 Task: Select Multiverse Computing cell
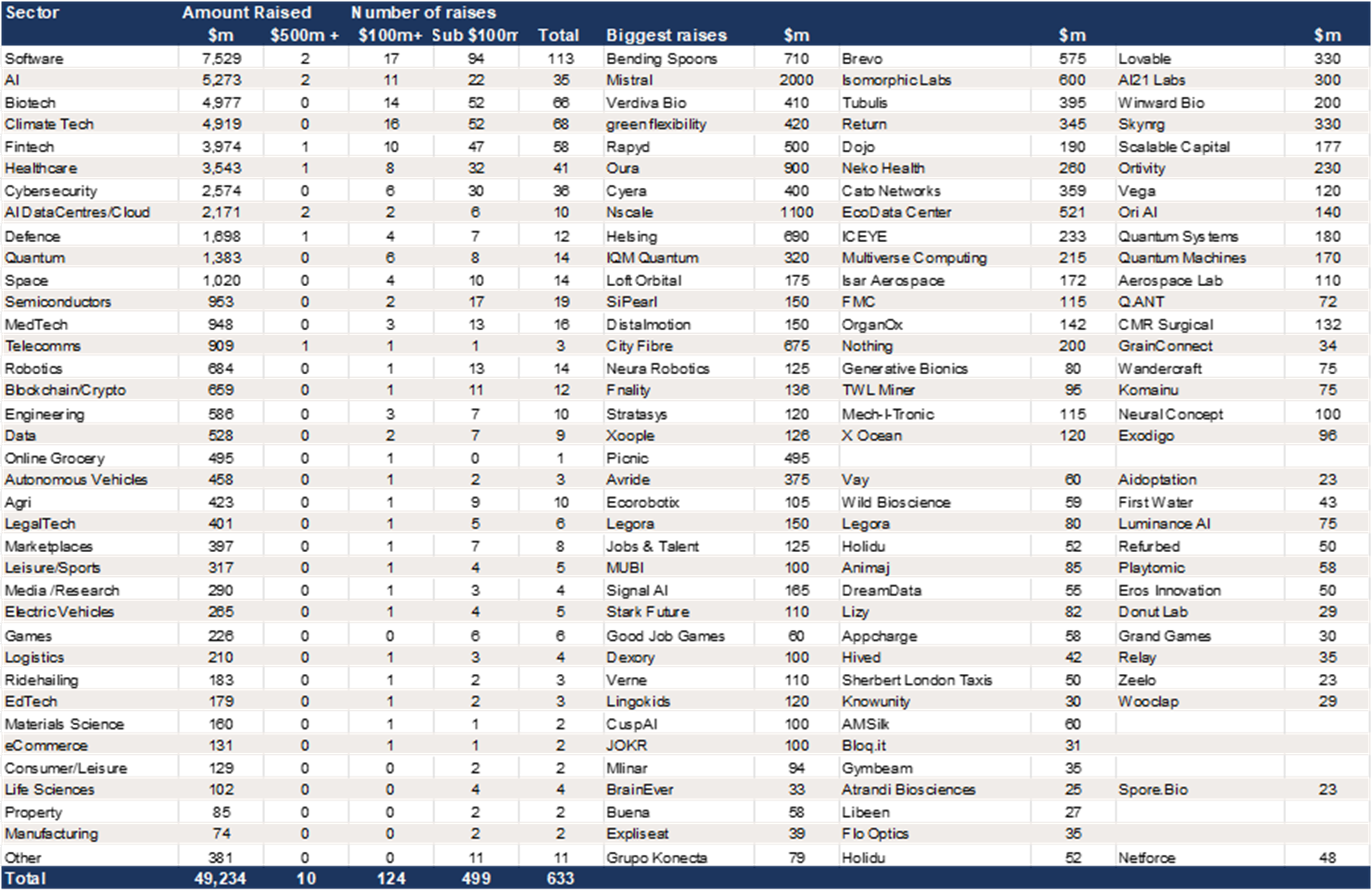point(914,258)
